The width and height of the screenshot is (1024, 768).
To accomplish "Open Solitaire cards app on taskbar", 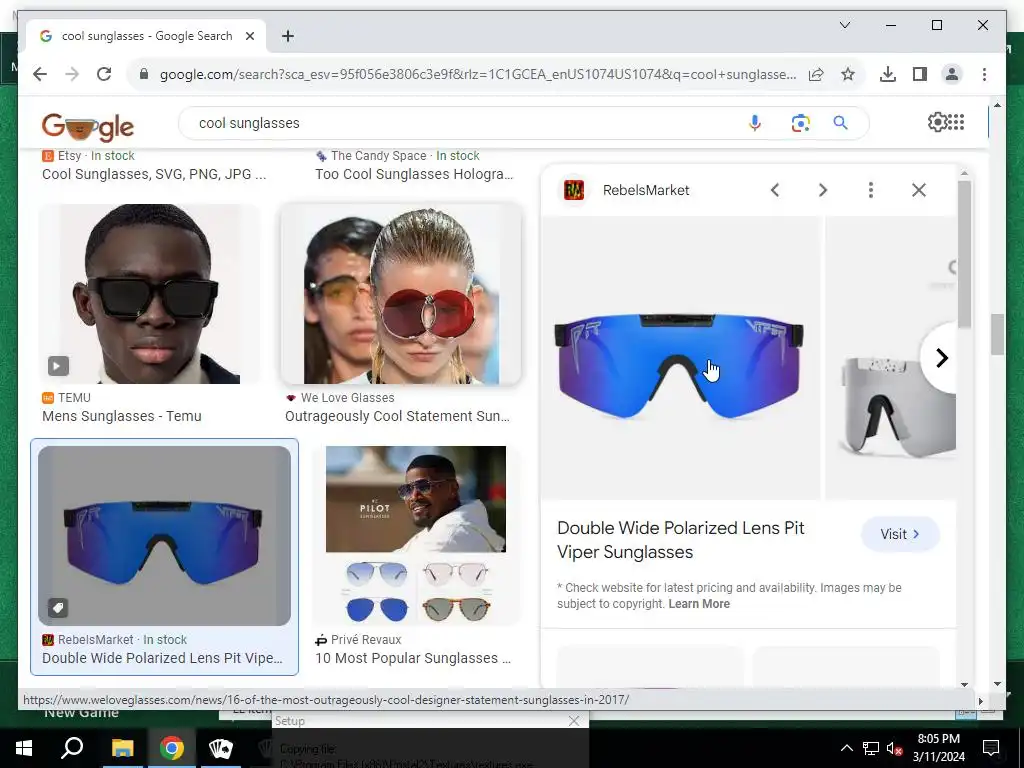I will click(x=221, y=748).
